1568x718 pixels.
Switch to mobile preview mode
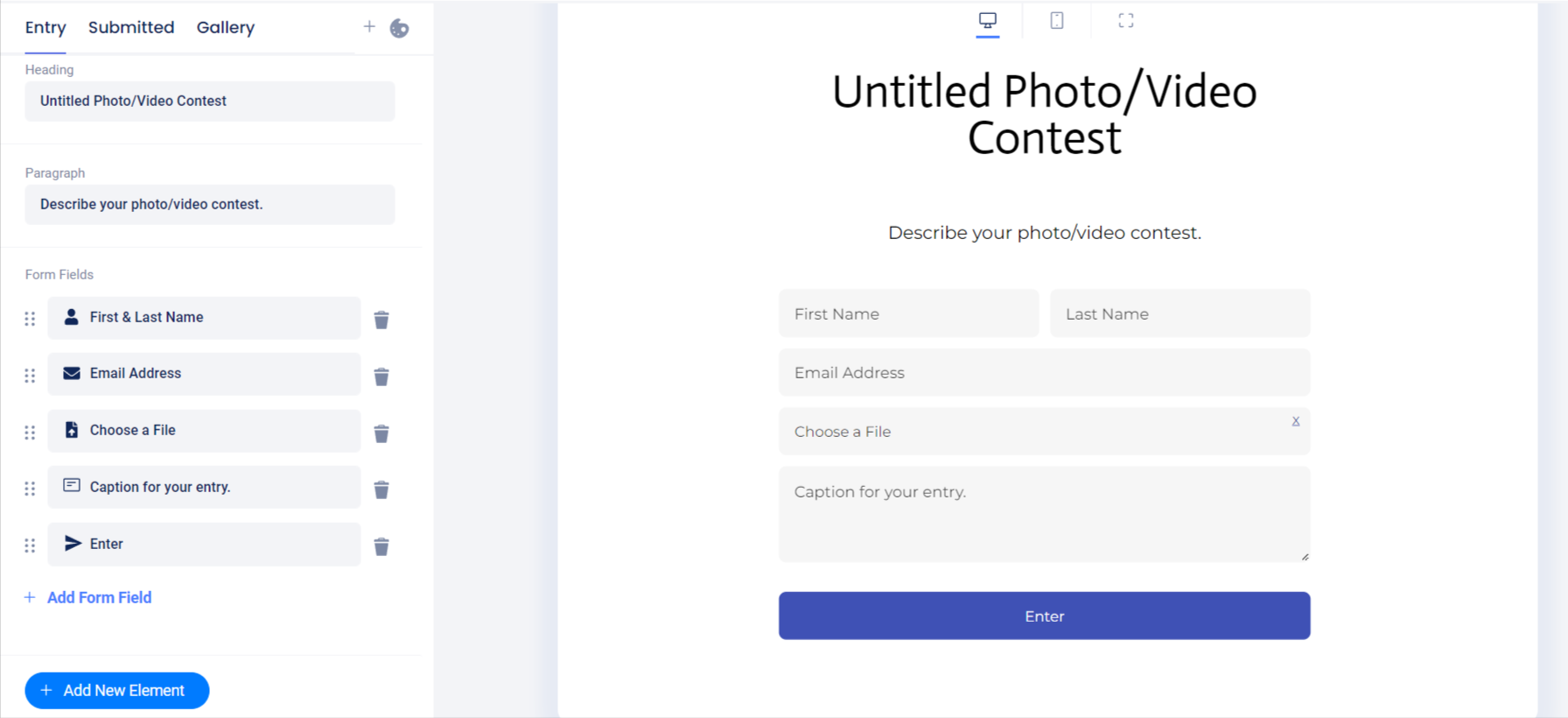[1057, 20]
